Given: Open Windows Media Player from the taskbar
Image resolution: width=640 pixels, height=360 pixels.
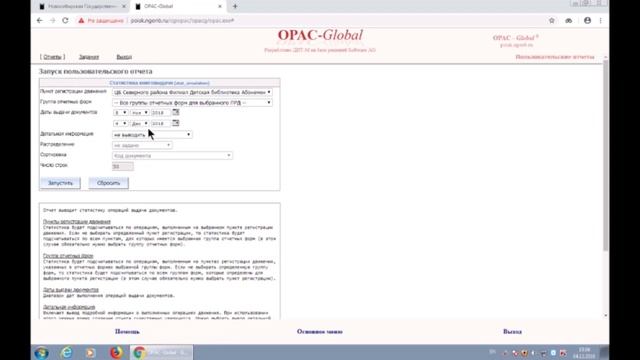Looking at the screenshot, I should tap(91, 352).
